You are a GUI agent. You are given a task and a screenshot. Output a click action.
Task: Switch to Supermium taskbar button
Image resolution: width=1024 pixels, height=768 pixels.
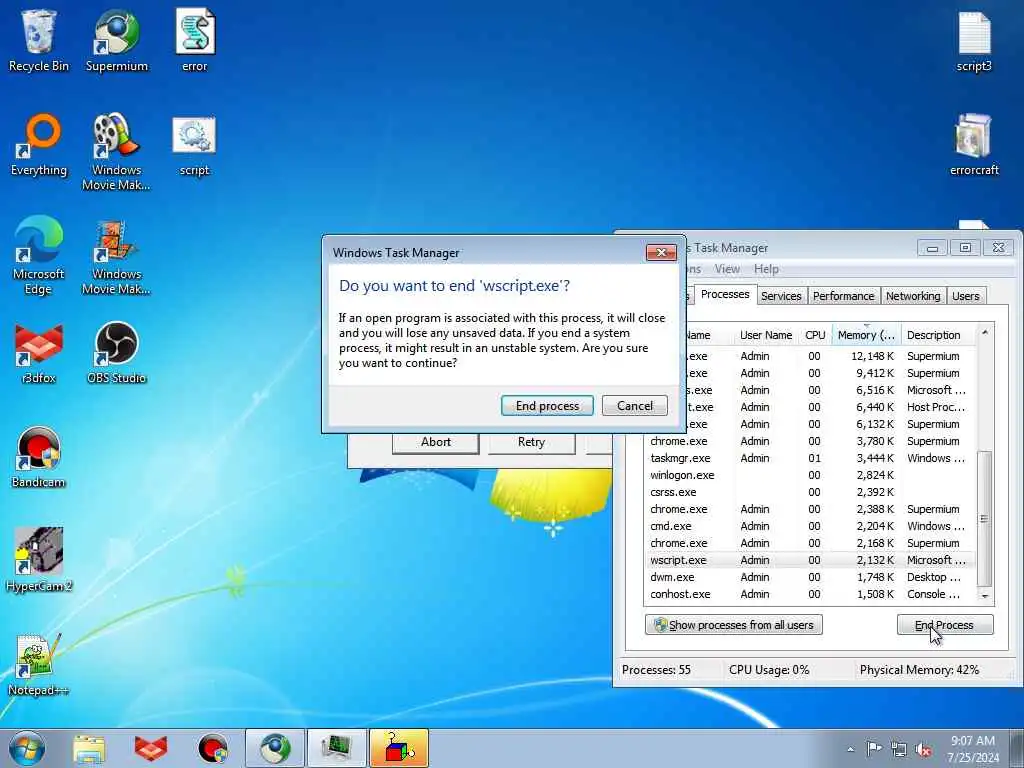[275, 748]
